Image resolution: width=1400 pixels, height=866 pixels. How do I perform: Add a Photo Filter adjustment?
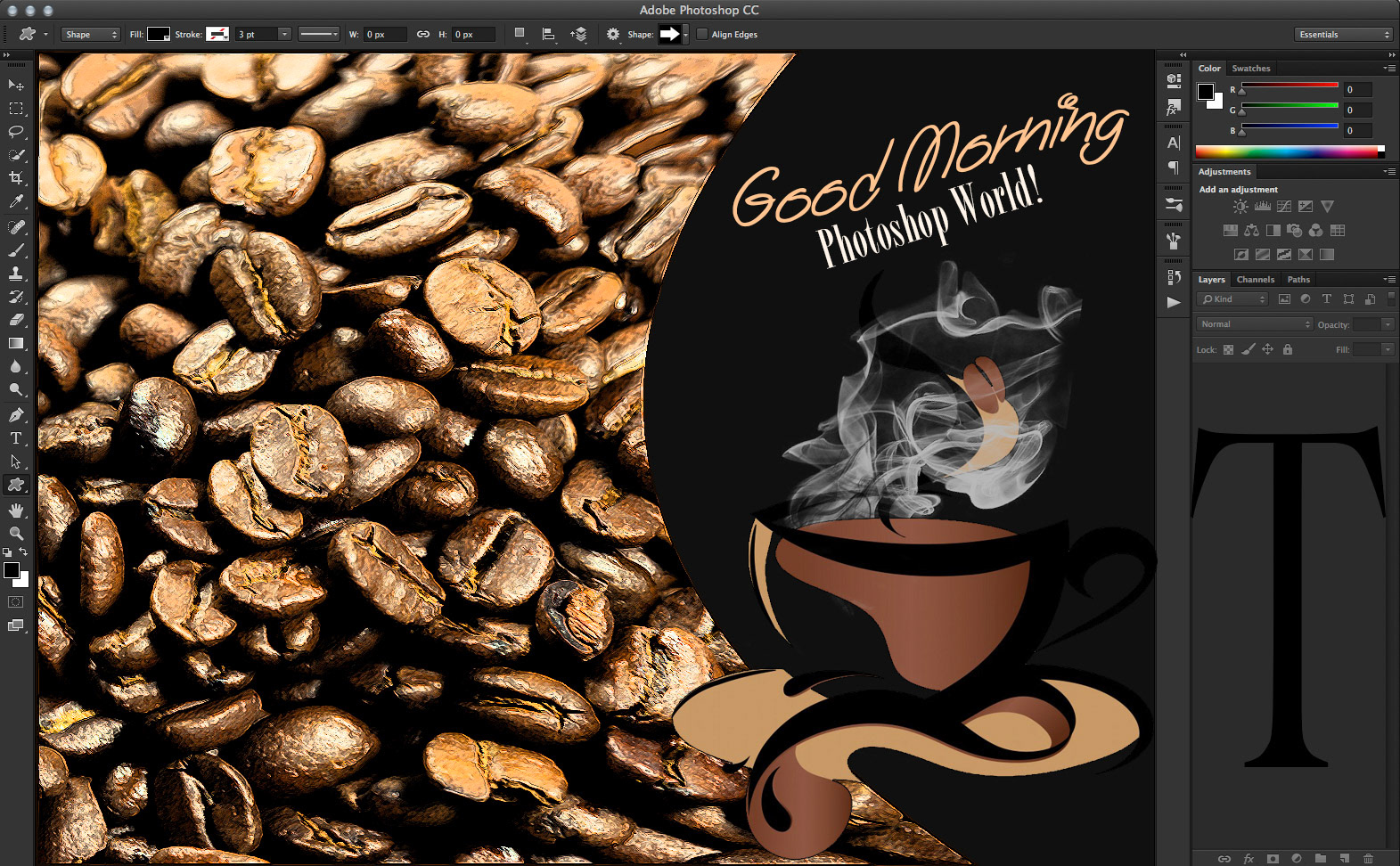click(x=1294, y=230)
